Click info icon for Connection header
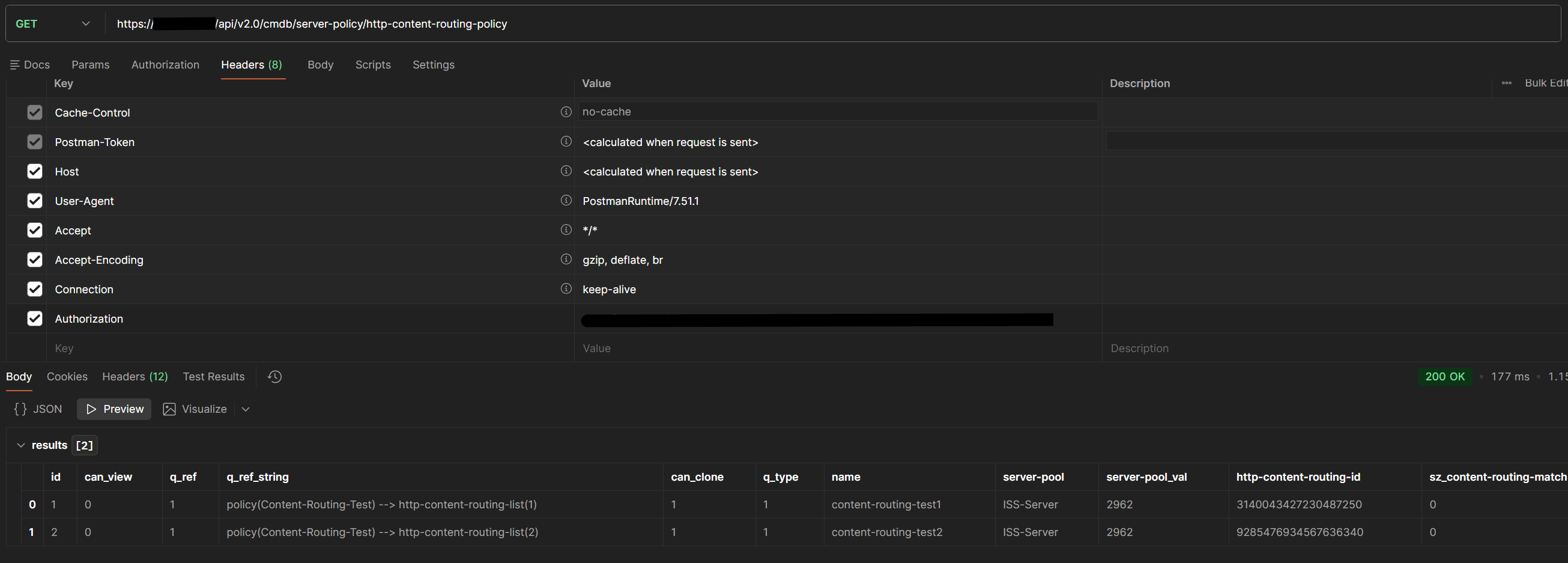 click(x=566, y=288)
